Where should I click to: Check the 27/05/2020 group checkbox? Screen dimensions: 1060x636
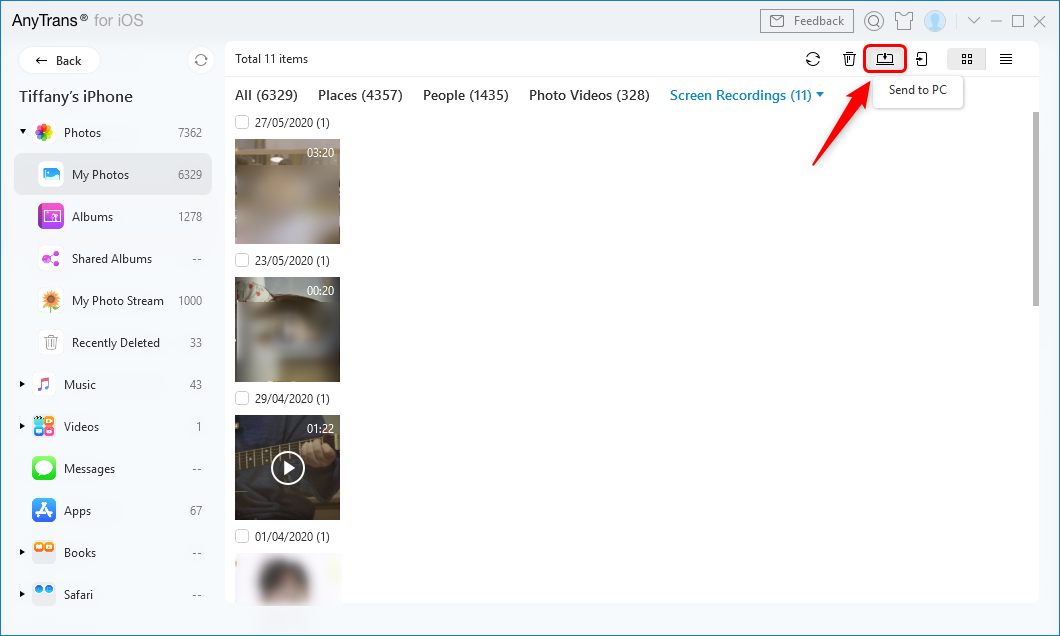click(x=242, y=122)
